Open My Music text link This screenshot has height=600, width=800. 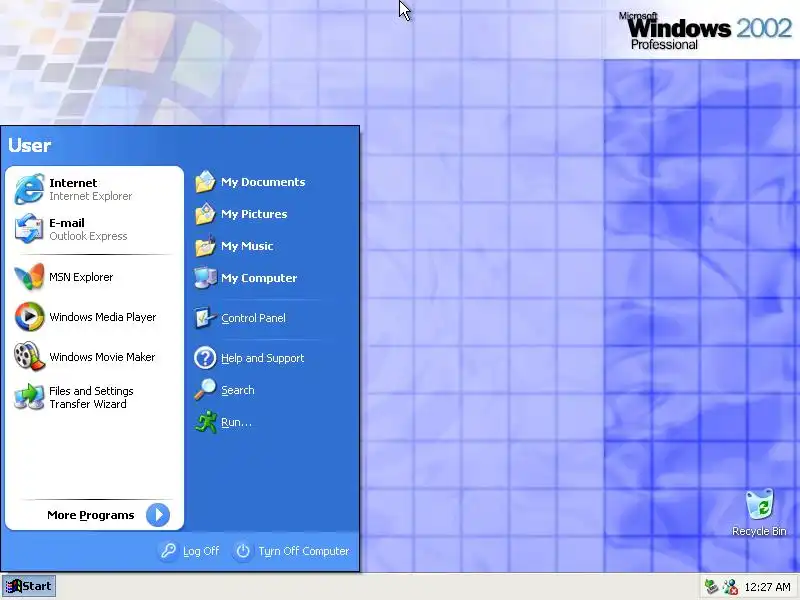[x=247, y=246]
